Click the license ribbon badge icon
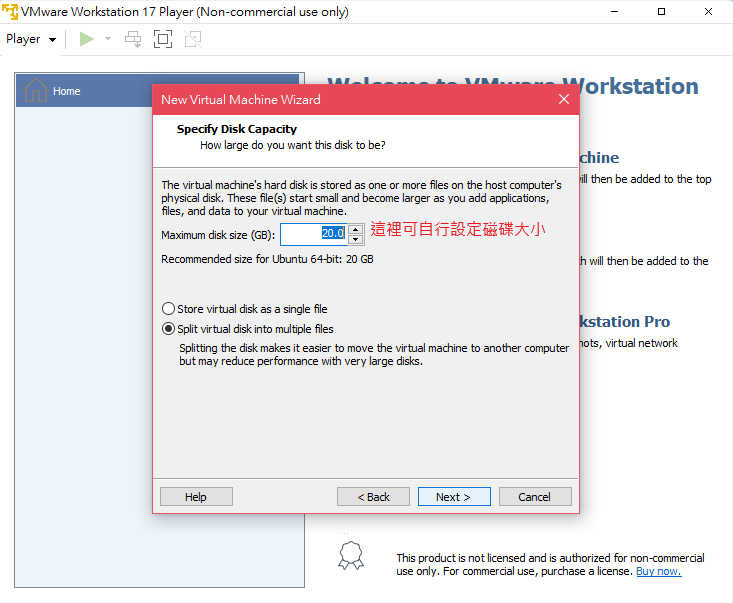The width and height of the screenshot is (733, 603). tap(351, 555)
